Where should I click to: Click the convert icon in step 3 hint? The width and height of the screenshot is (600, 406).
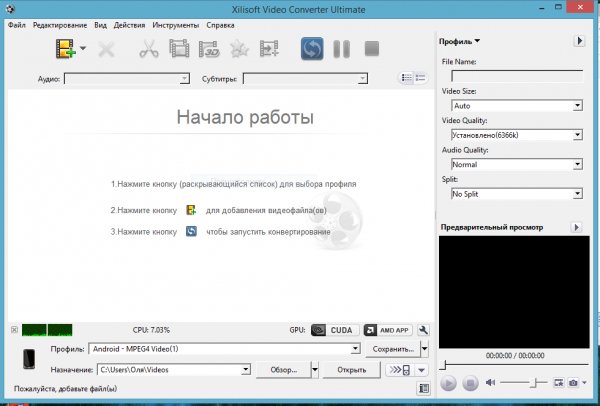point(191,232)
